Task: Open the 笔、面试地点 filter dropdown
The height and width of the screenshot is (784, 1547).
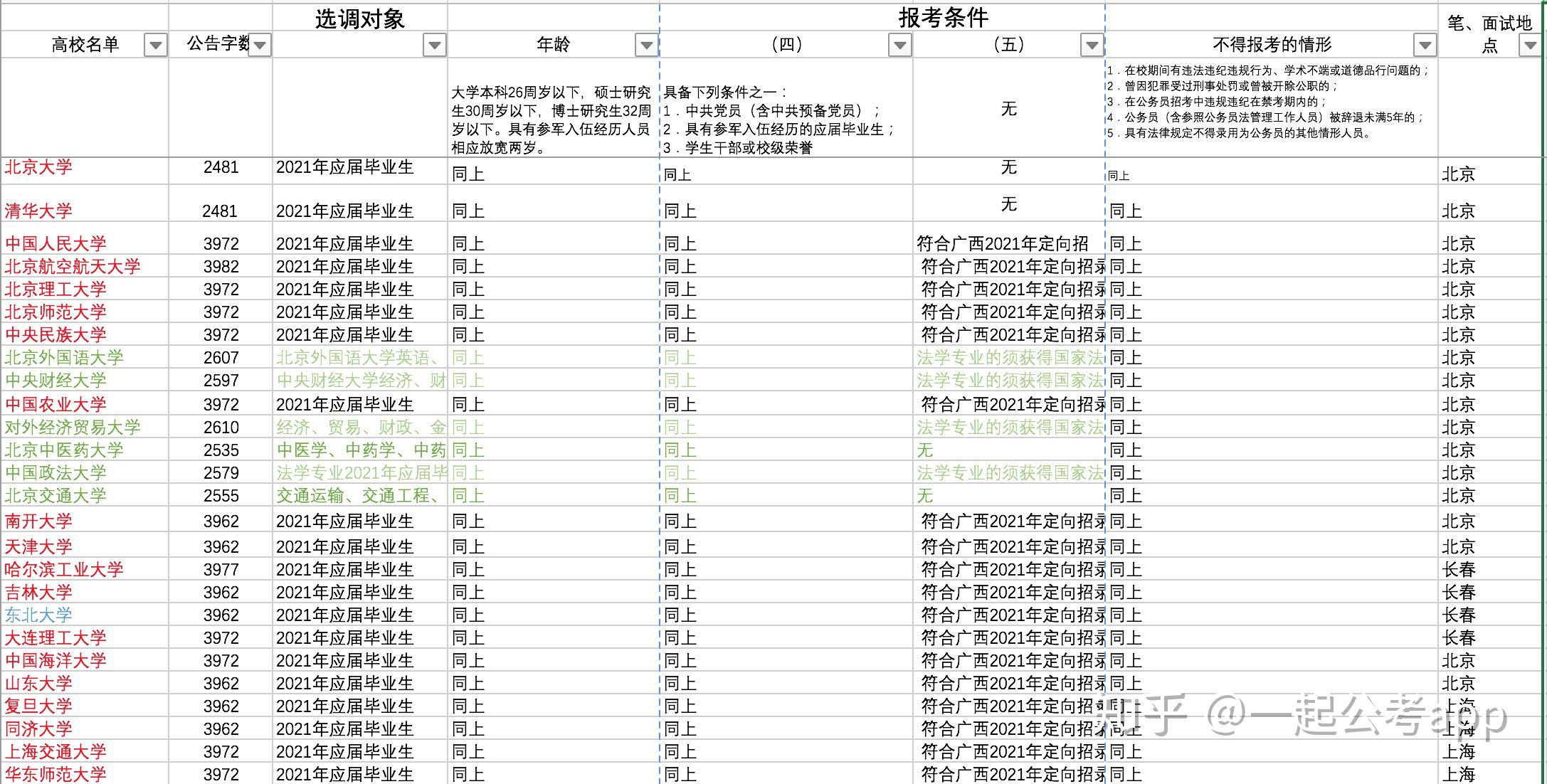Action: (x=1530, y=46)
